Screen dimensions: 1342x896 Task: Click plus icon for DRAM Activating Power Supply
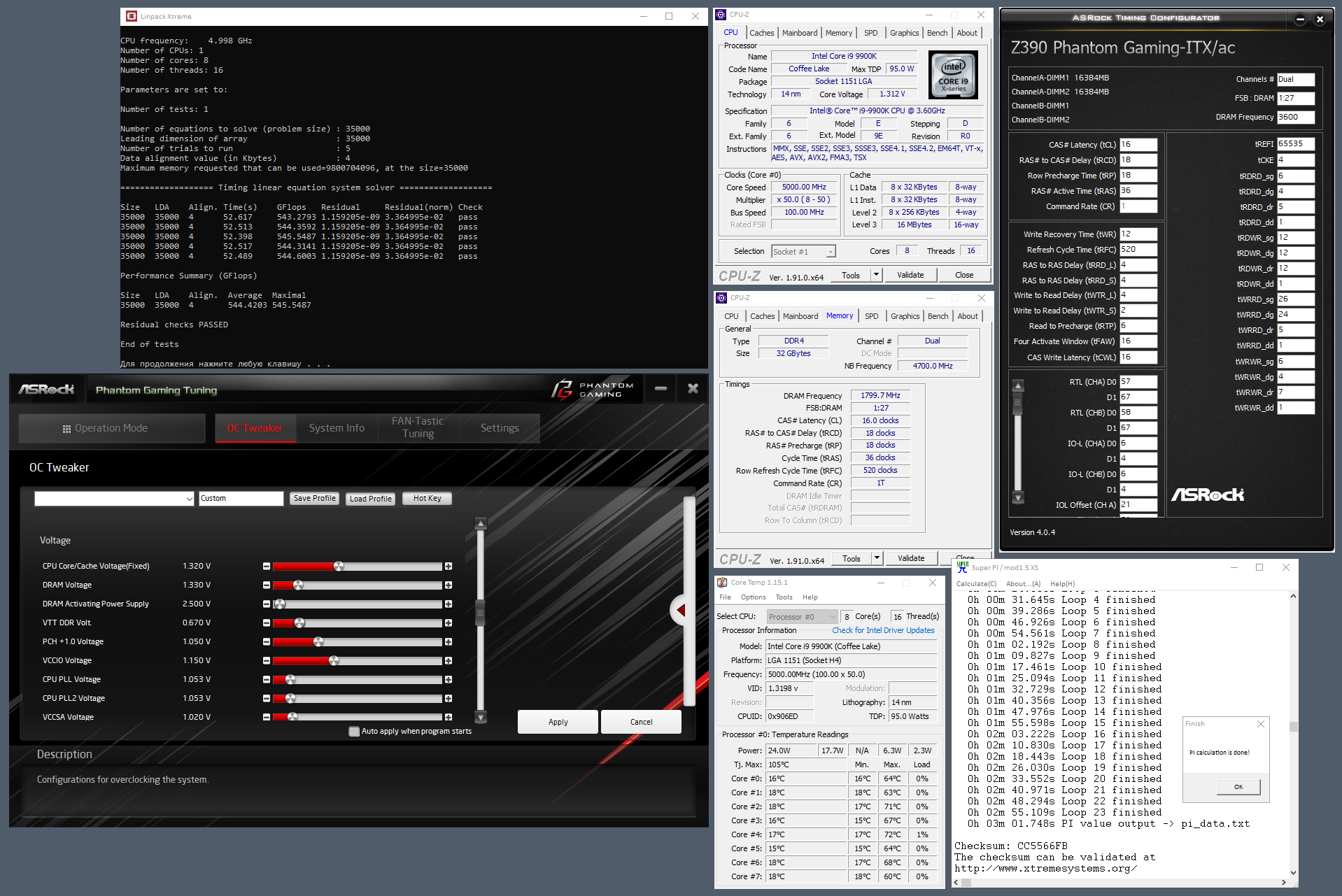[448, 604]
